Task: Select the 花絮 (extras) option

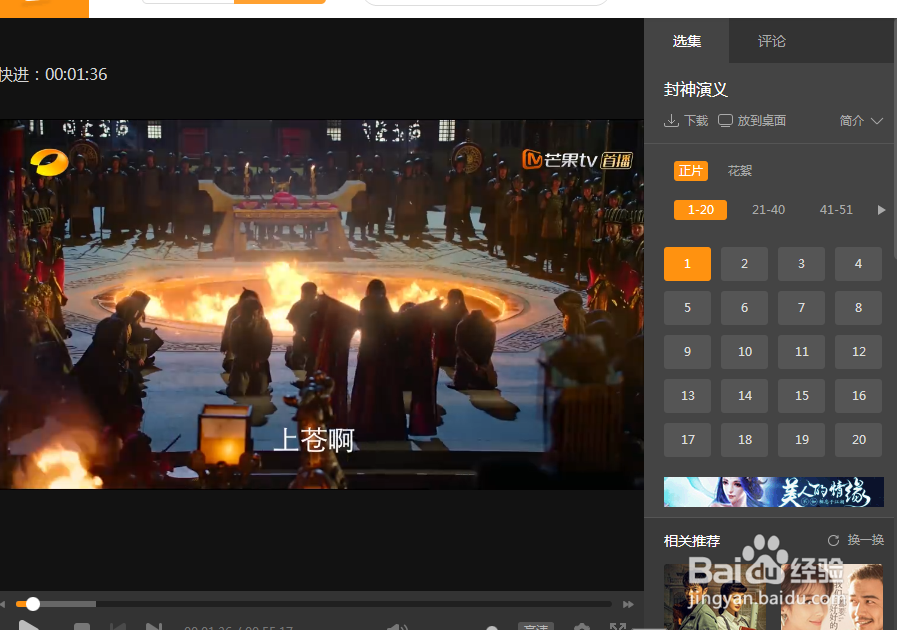Action: (739, 170)
